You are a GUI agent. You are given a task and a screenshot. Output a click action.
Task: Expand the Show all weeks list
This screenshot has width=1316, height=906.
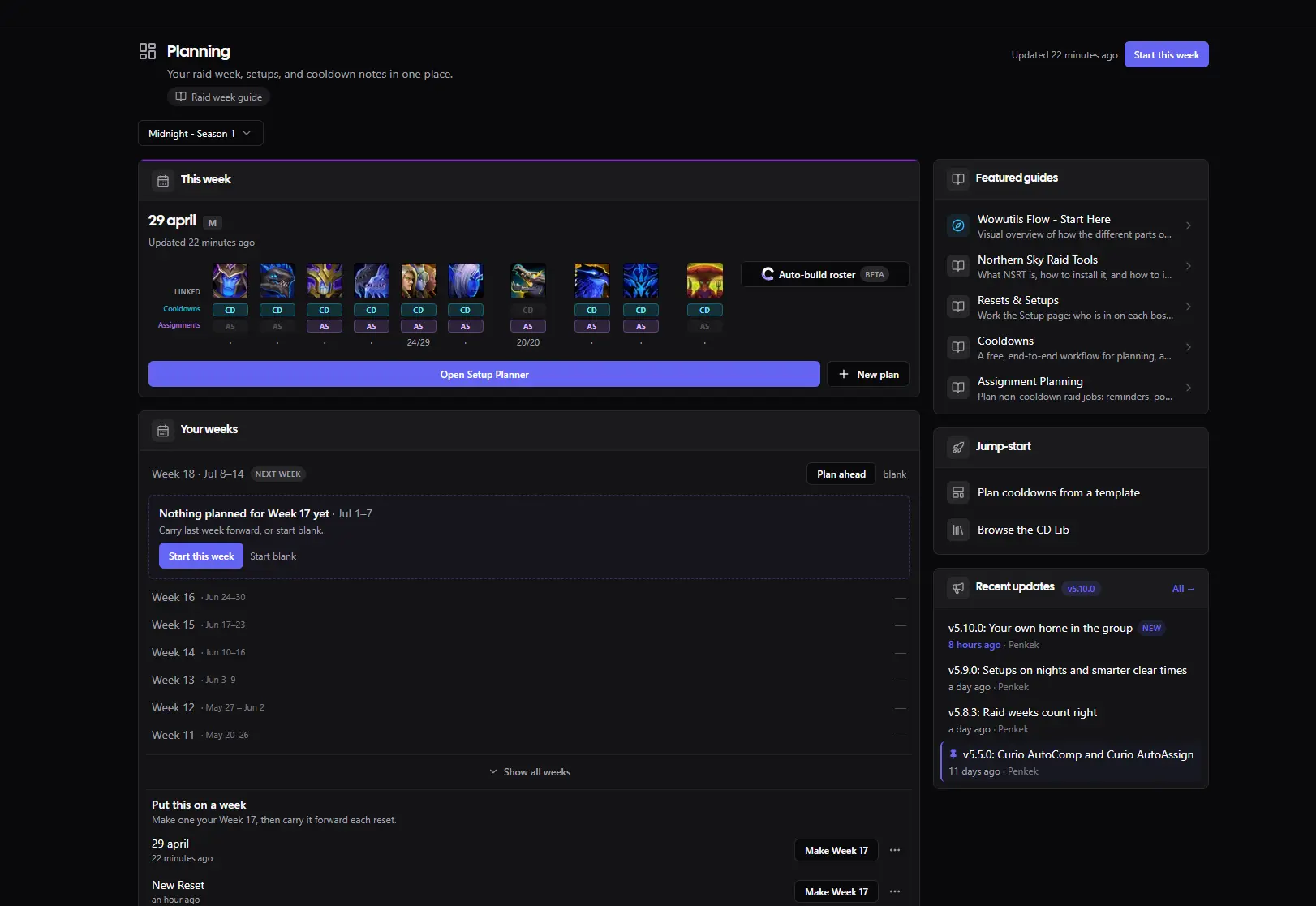530,772
